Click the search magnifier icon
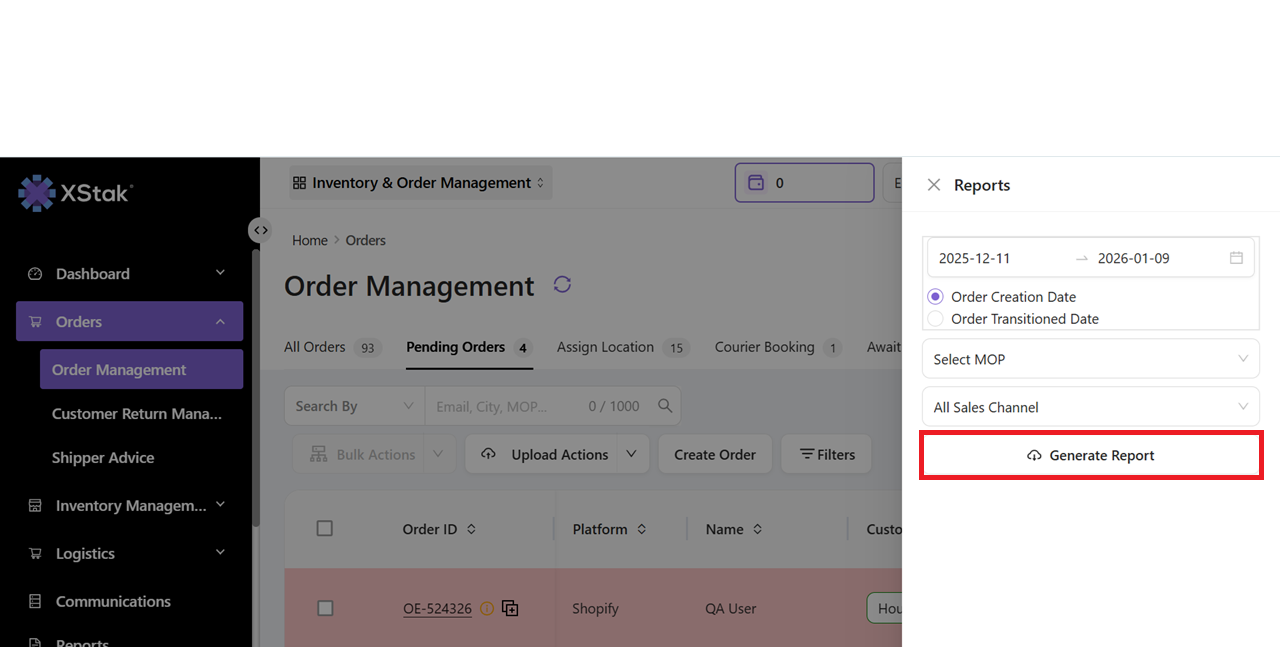 [x=665, y=406]
